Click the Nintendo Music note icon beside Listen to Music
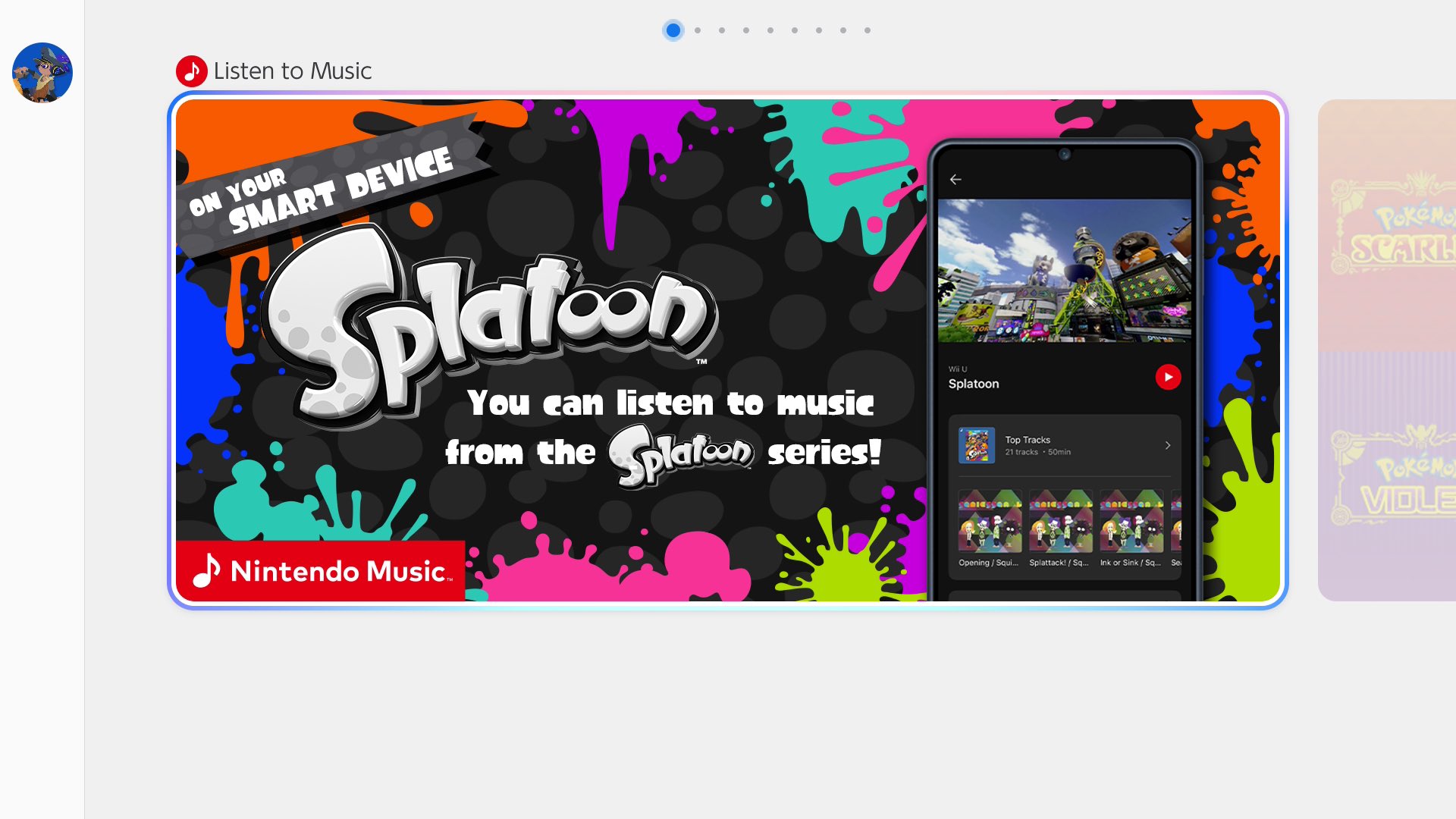 click(x=192, y=71)
